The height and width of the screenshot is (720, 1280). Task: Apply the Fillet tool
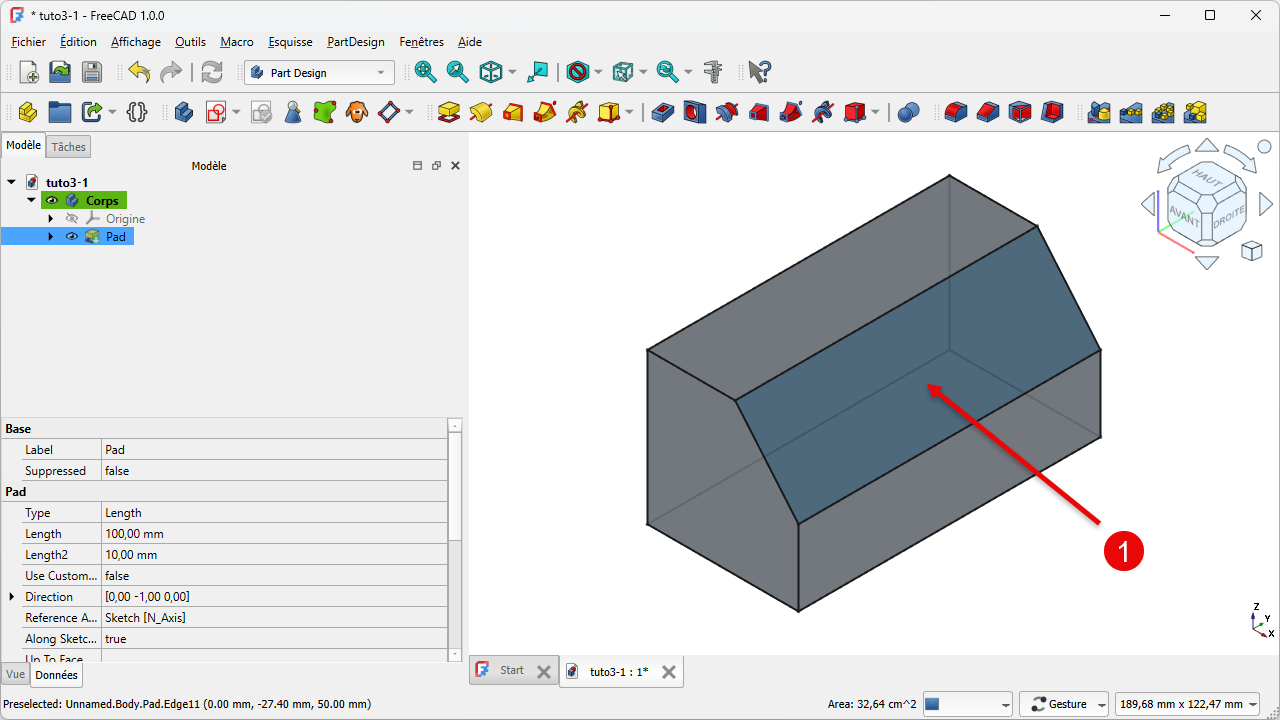pyautogui.click(x=956, y=112)
